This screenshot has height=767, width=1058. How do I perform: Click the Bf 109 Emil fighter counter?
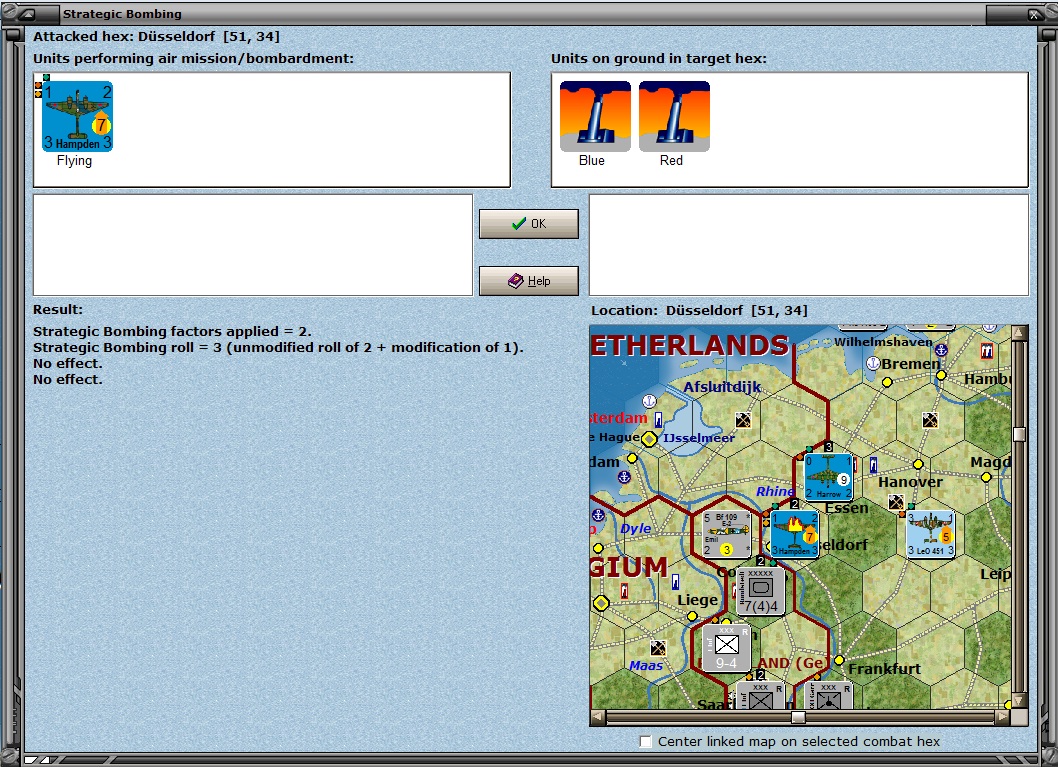tap(727, 534)
